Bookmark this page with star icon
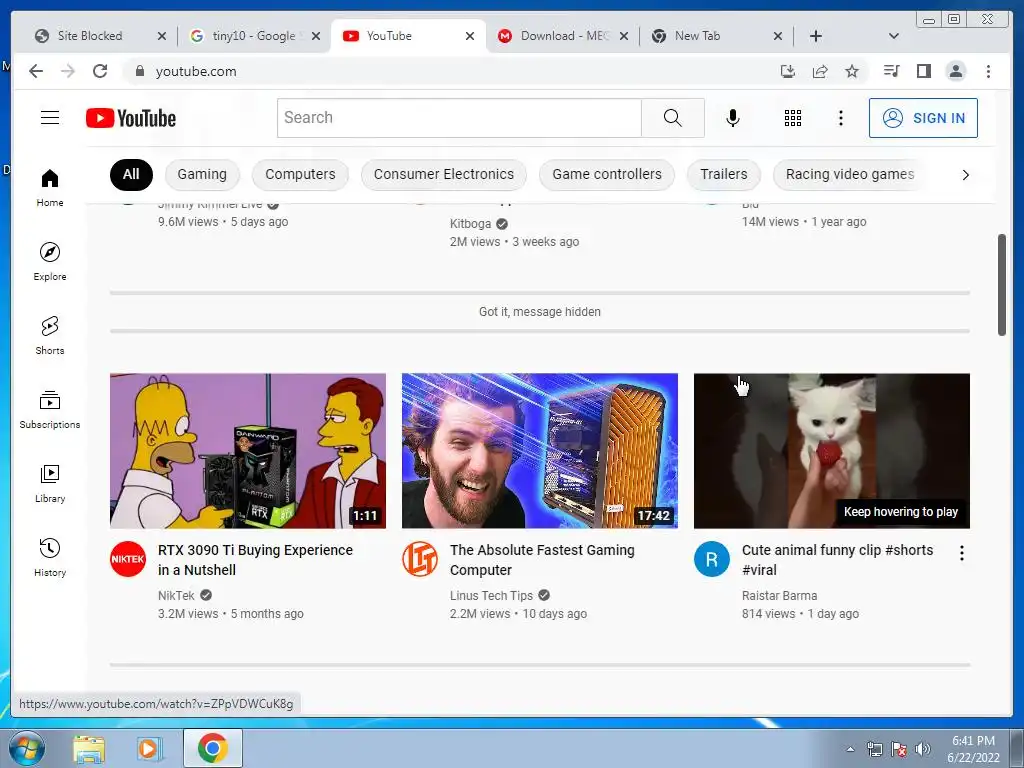This screenshot has height=768, width=1024. tap(852, 71)
